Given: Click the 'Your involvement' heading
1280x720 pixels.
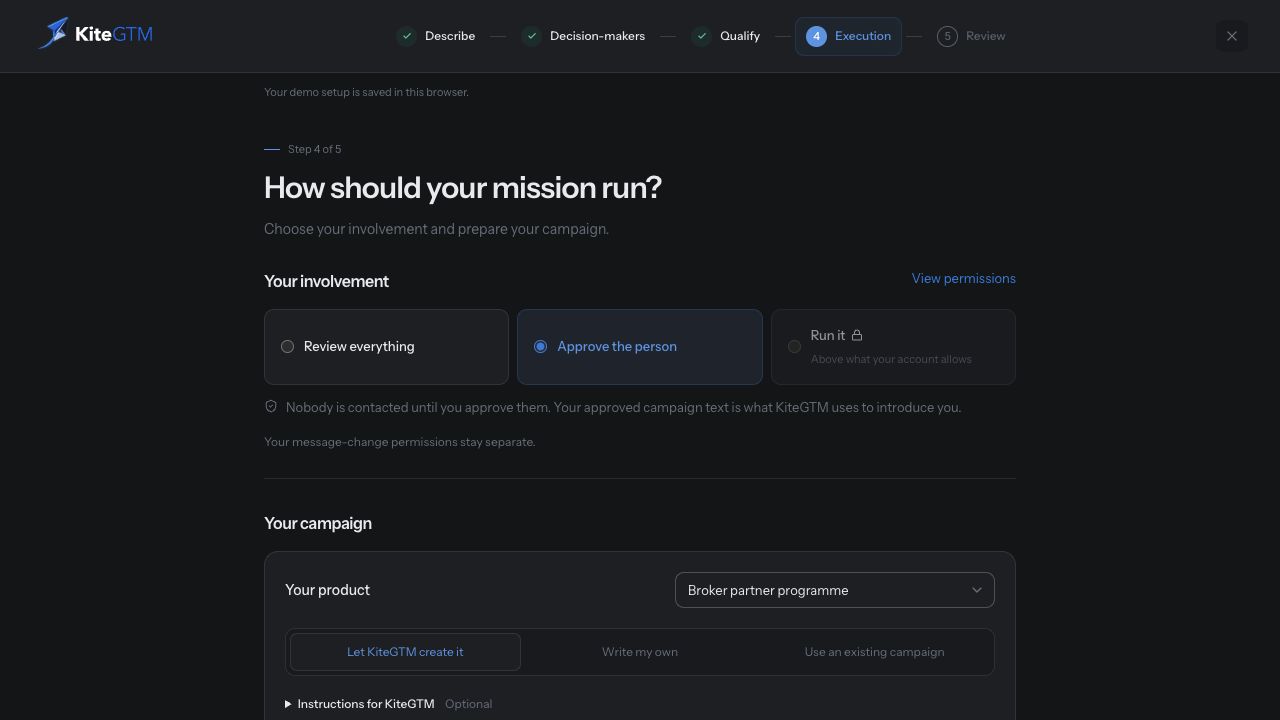Looking at the screenshot, I should 326,281.
